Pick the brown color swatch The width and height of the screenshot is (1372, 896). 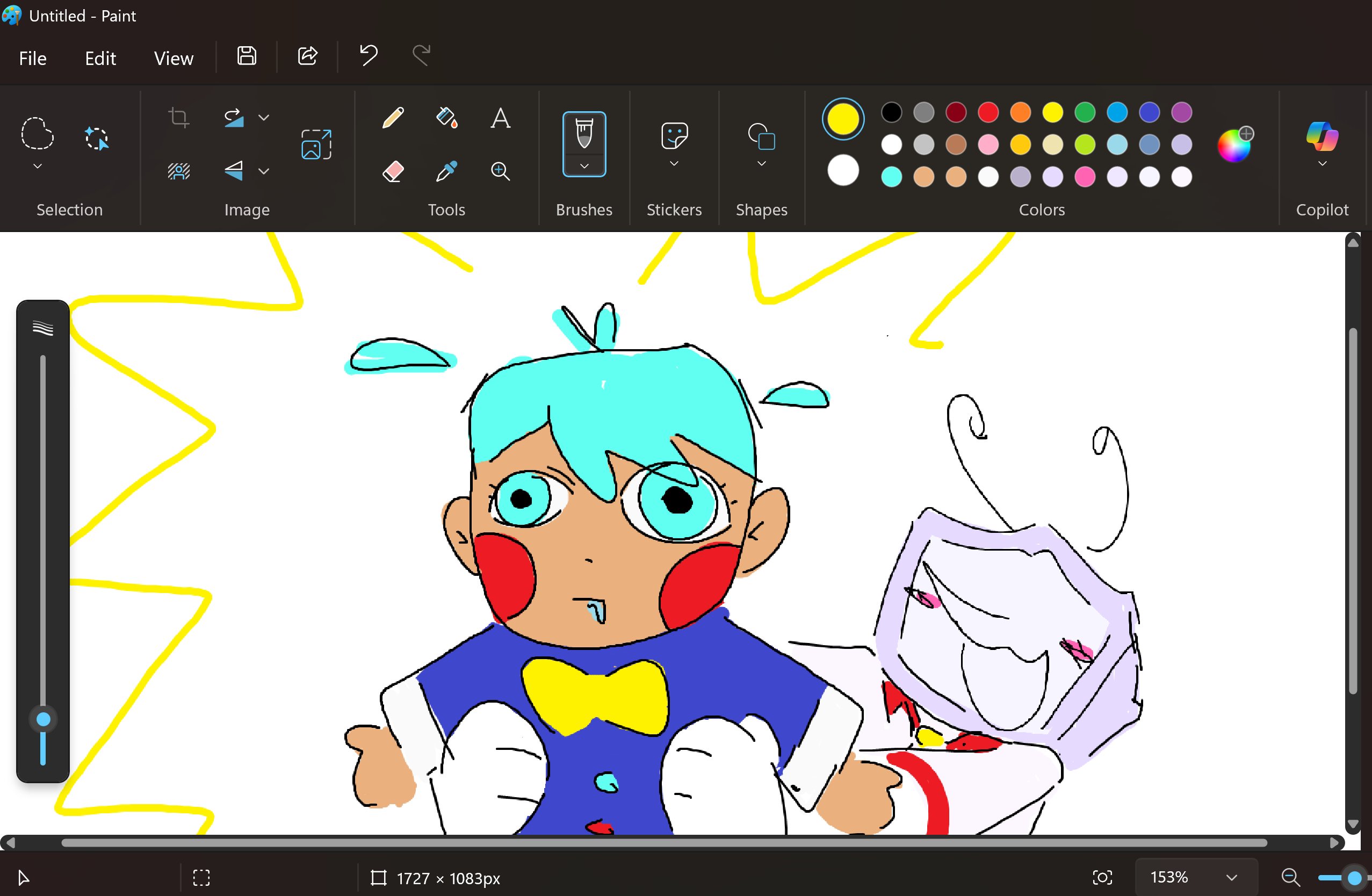(x=956, y=144)
